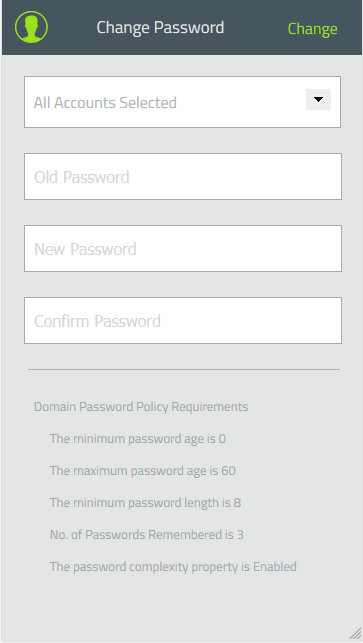
Task: Focus the Old Password field
Action: pos(183,177)
